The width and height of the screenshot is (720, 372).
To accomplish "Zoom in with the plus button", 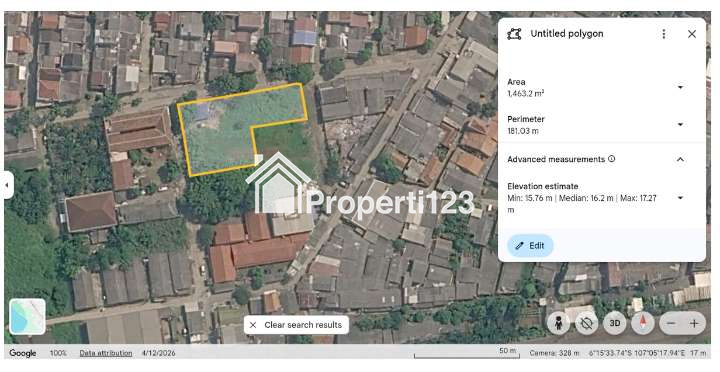I will pos(694,323).
